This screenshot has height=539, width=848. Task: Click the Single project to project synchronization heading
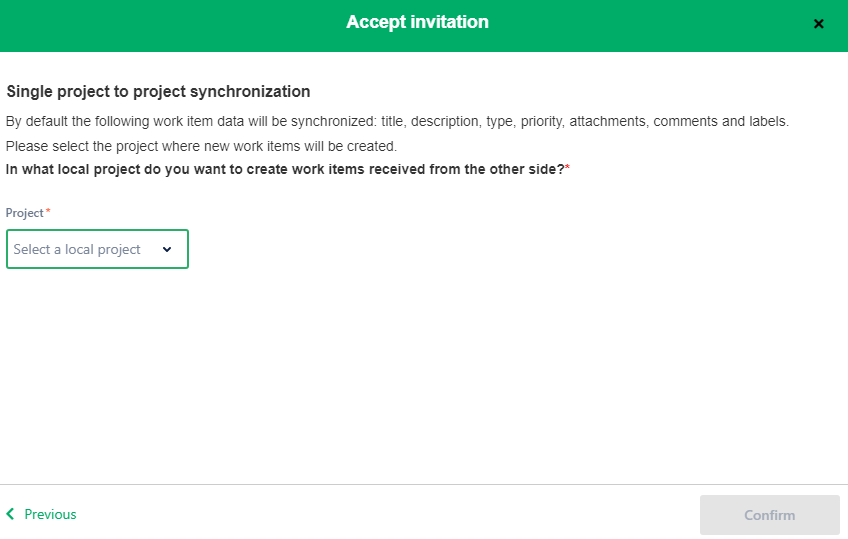[x=158, y=92]
